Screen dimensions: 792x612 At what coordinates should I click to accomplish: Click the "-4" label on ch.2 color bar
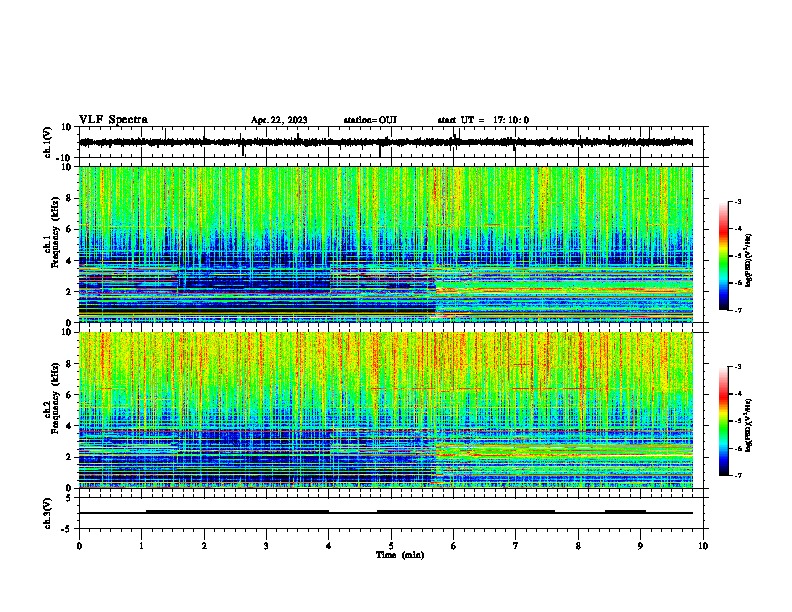(737, 393)
